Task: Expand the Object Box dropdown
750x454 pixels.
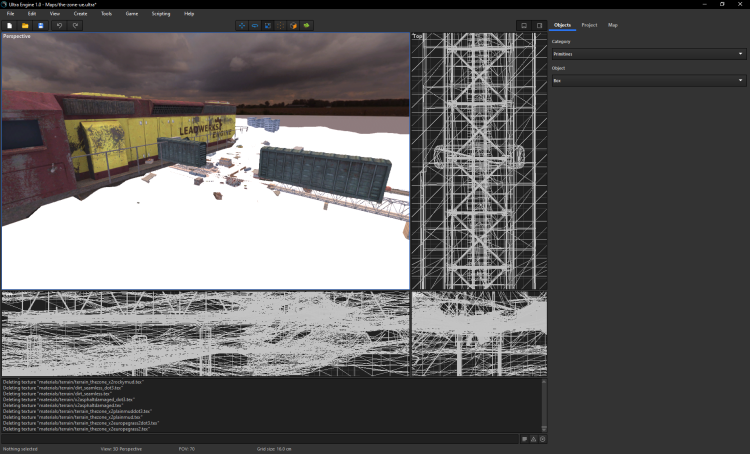Action: click(x=648, y=80)
